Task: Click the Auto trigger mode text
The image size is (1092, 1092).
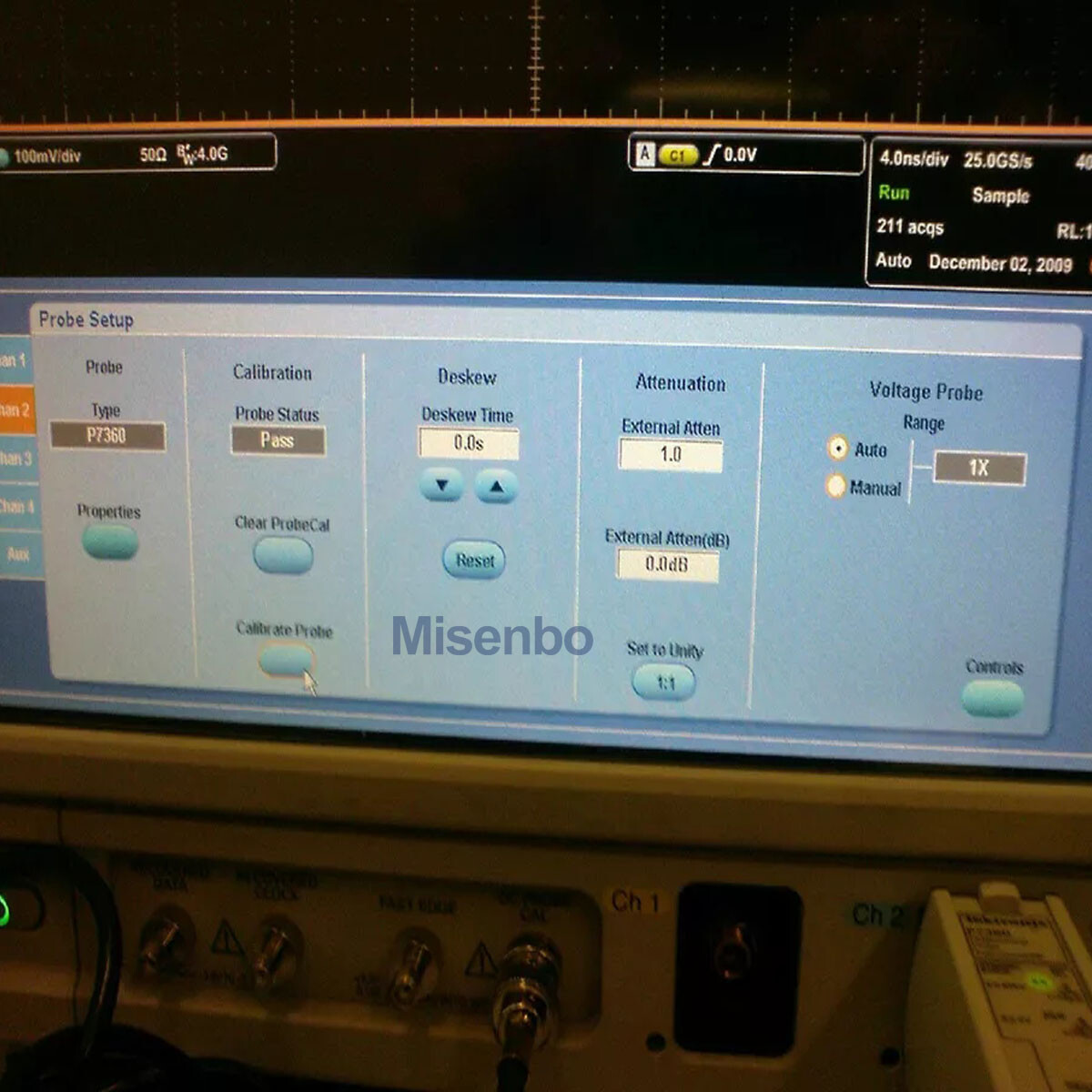Action: (894, 260)
